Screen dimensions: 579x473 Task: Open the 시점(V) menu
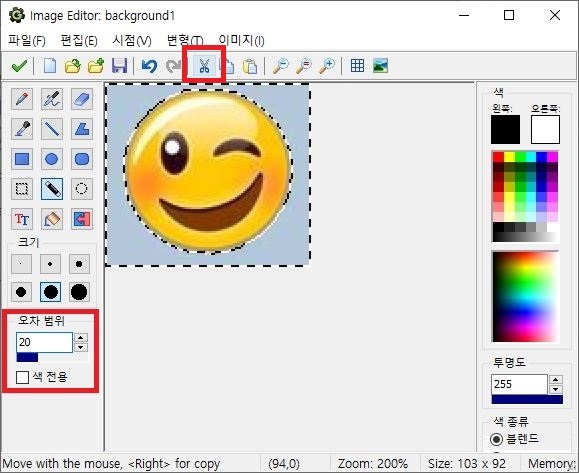pyautogui.click(x=132, y=40)
